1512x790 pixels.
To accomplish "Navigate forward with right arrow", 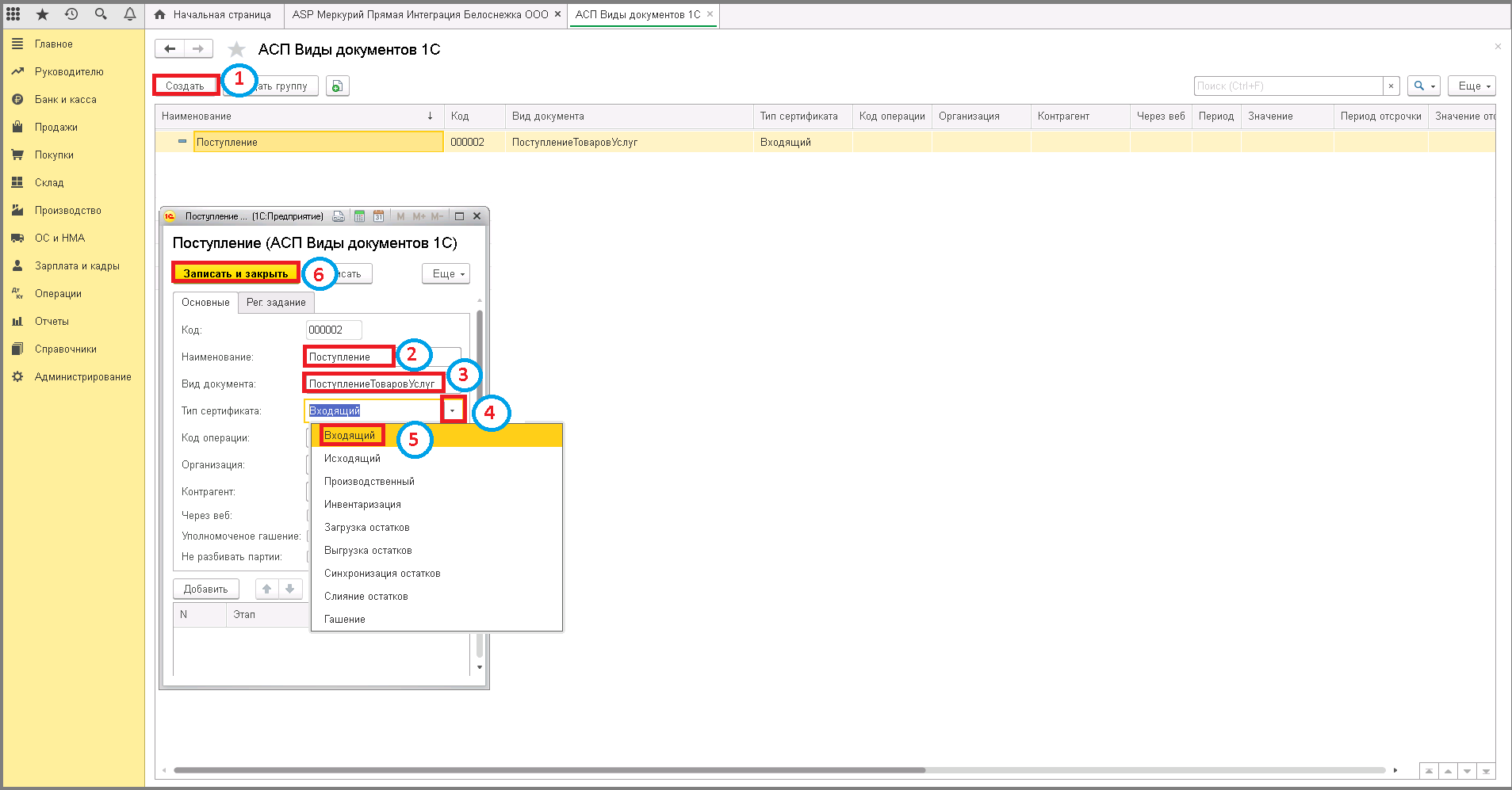I will [x=198, y=49].
